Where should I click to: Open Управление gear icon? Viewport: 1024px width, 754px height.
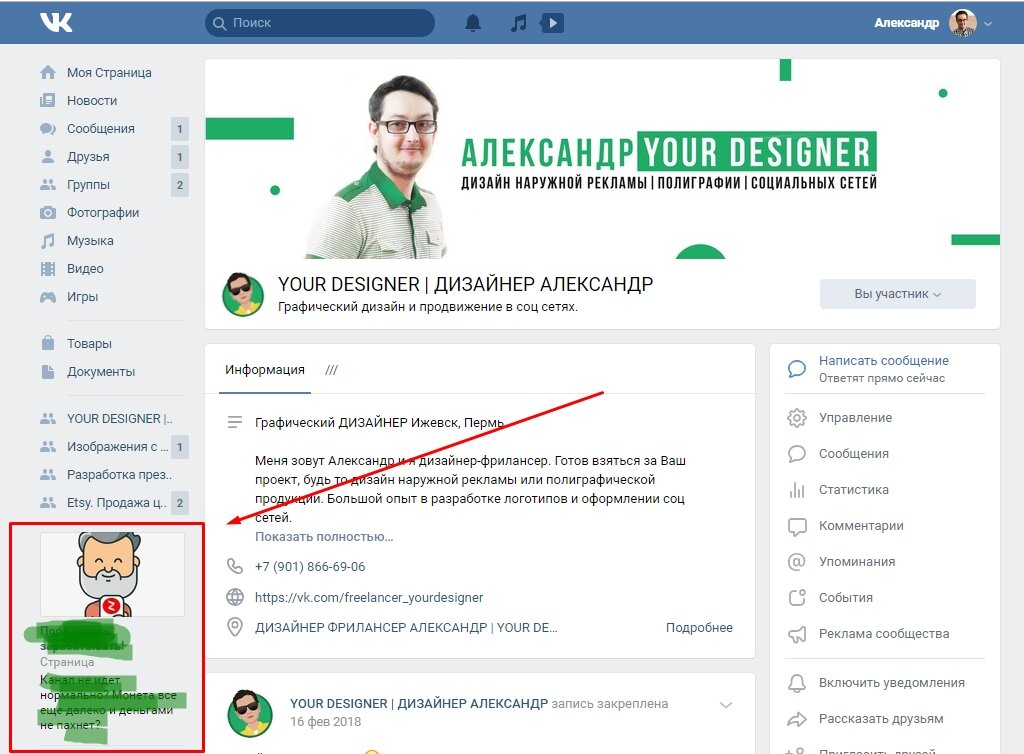[x=797, y=418]
